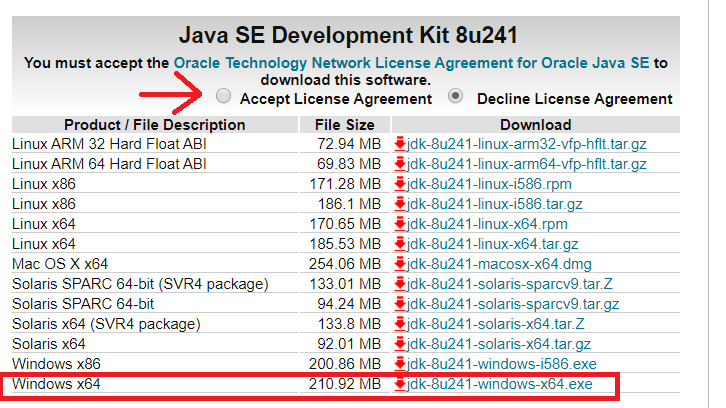The image size is (726, 408).
Task: Click the download arrow beside linux-arm32 tarball
Action: pos(400,144)
